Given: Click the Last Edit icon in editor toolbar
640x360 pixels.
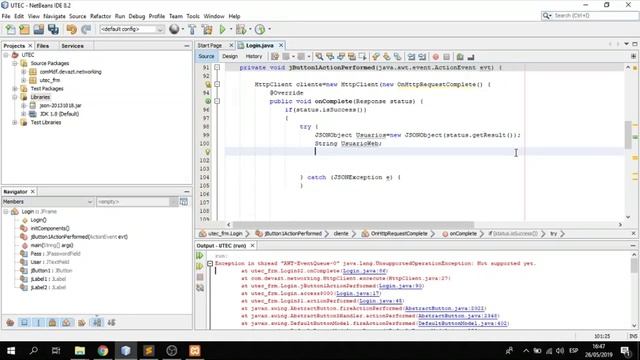Looking at the screenshot, I should pos(275,57).
